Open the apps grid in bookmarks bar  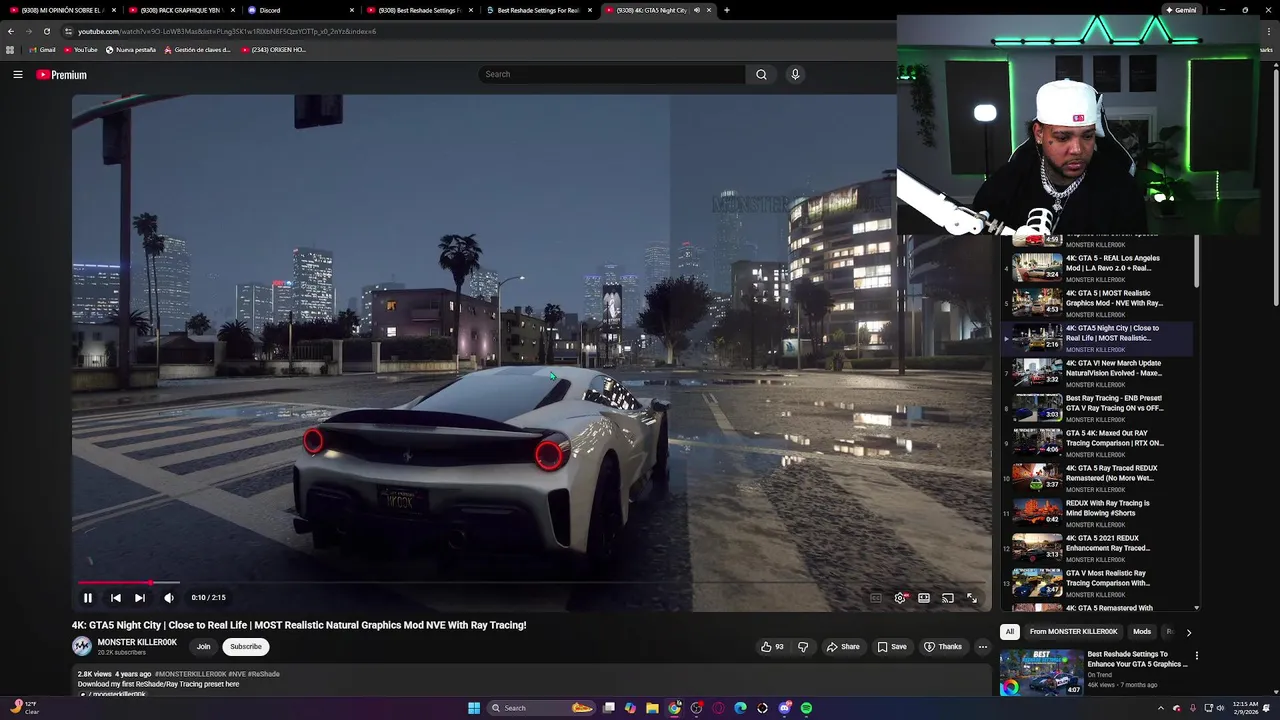[x=10, y=50]
